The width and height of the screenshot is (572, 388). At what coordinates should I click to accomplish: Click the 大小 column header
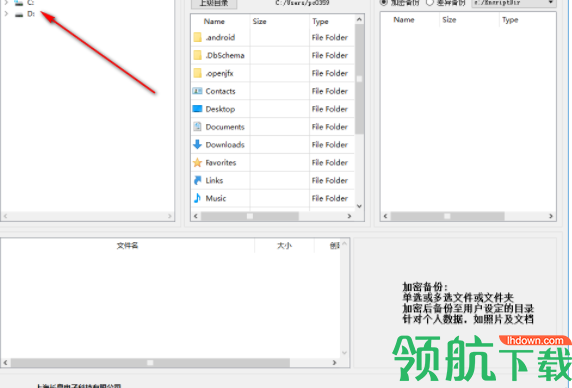click(284, 245)
